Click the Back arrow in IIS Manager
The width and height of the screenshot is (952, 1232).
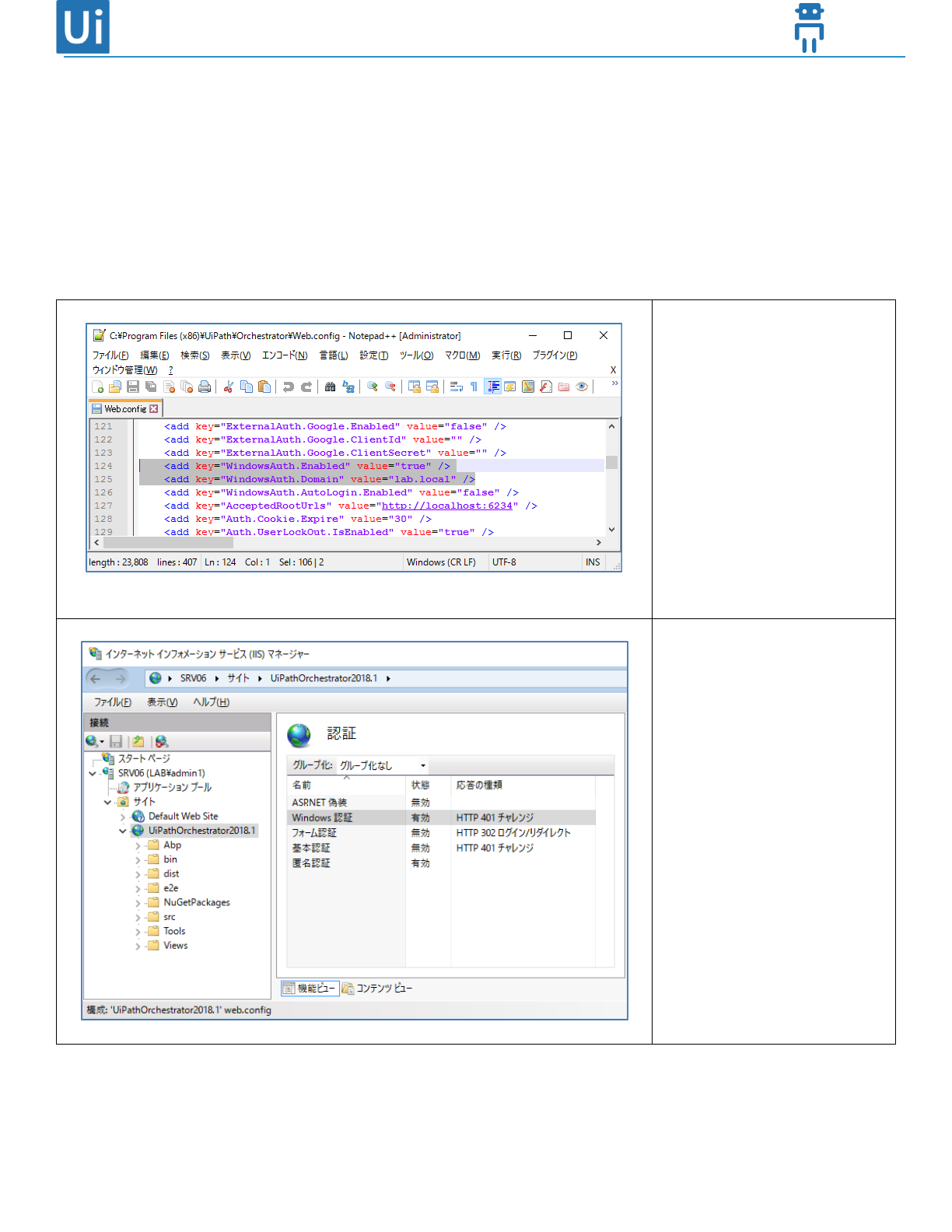tap(96, 679)
